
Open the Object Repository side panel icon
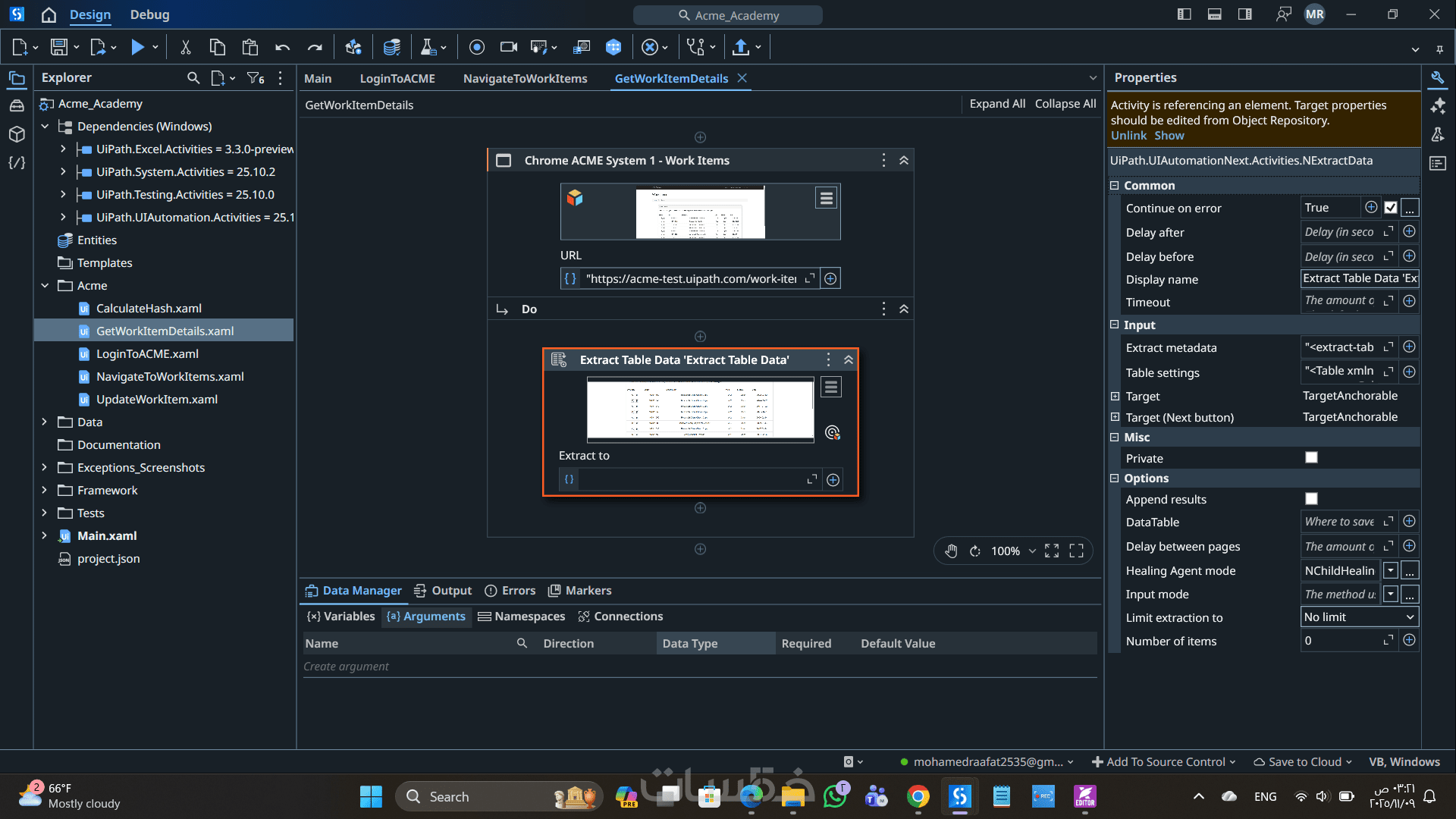tap(17, 134)
